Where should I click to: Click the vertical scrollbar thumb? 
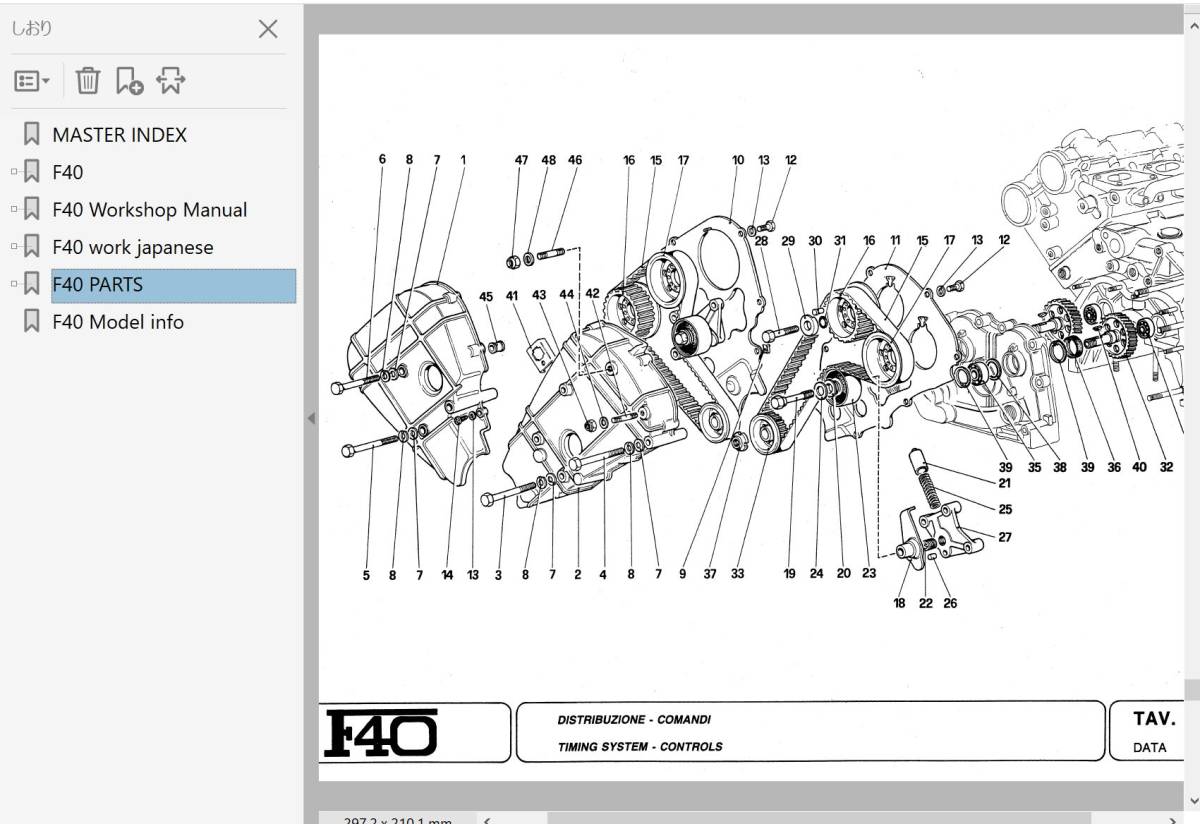[1192, 690]
